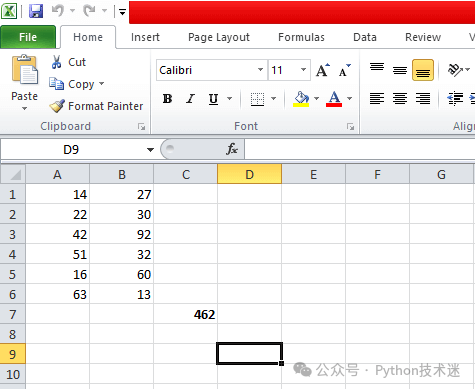Image resolution: width=475 pixels, height=389 pixels.
Task: Open the Page Layout tab
Action: pyautogui.click(x=219, y=37)
